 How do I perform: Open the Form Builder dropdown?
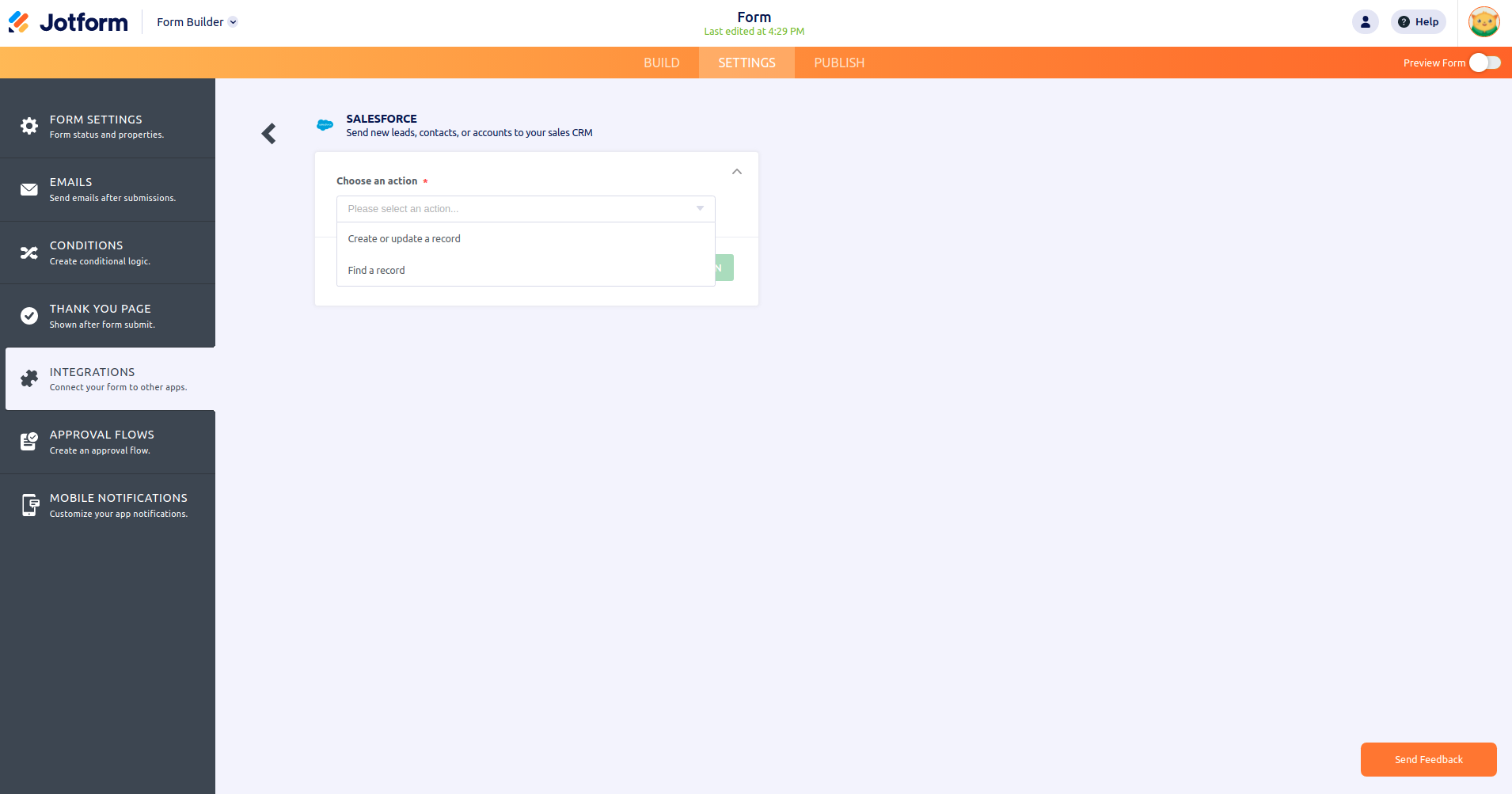(197, 22)
